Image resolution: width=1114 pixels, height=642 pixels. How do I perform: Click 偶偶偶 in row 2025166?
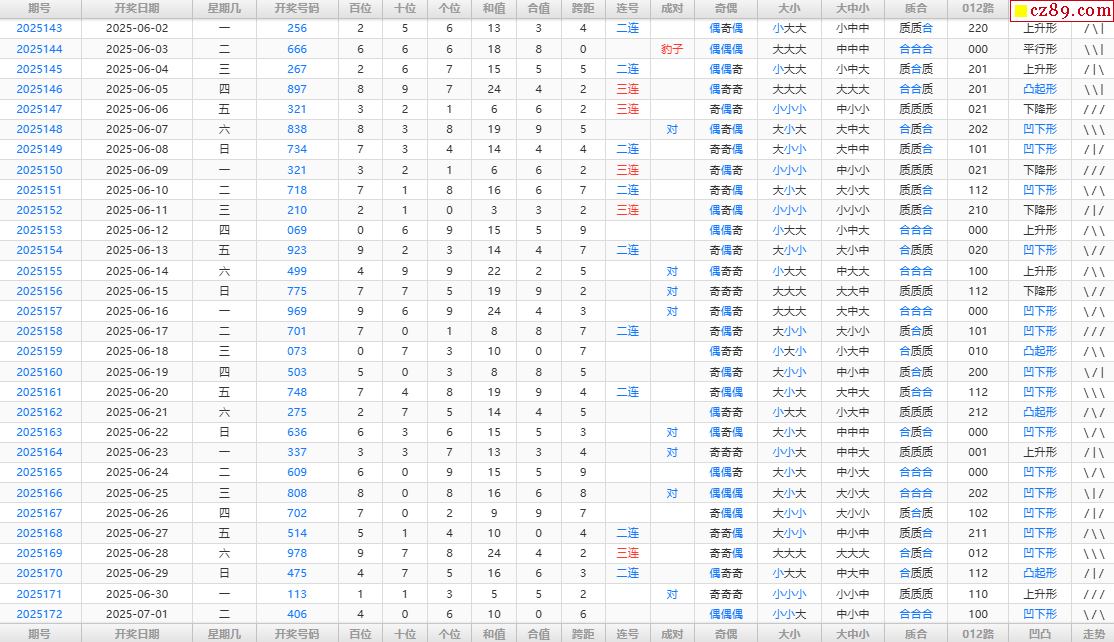726,493
